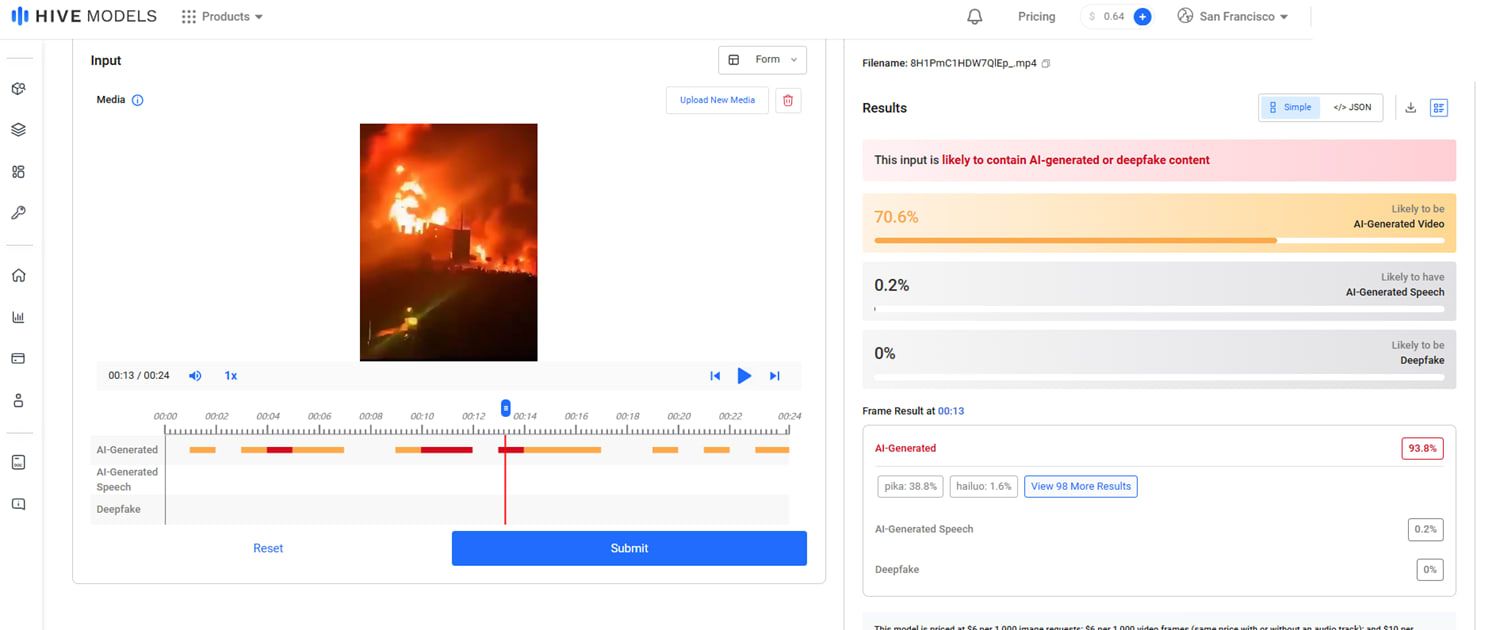The width and height of the screenshot is (1500, 630).
Task: Open the cube icon in the left sidebar
Action: (18, 89)
